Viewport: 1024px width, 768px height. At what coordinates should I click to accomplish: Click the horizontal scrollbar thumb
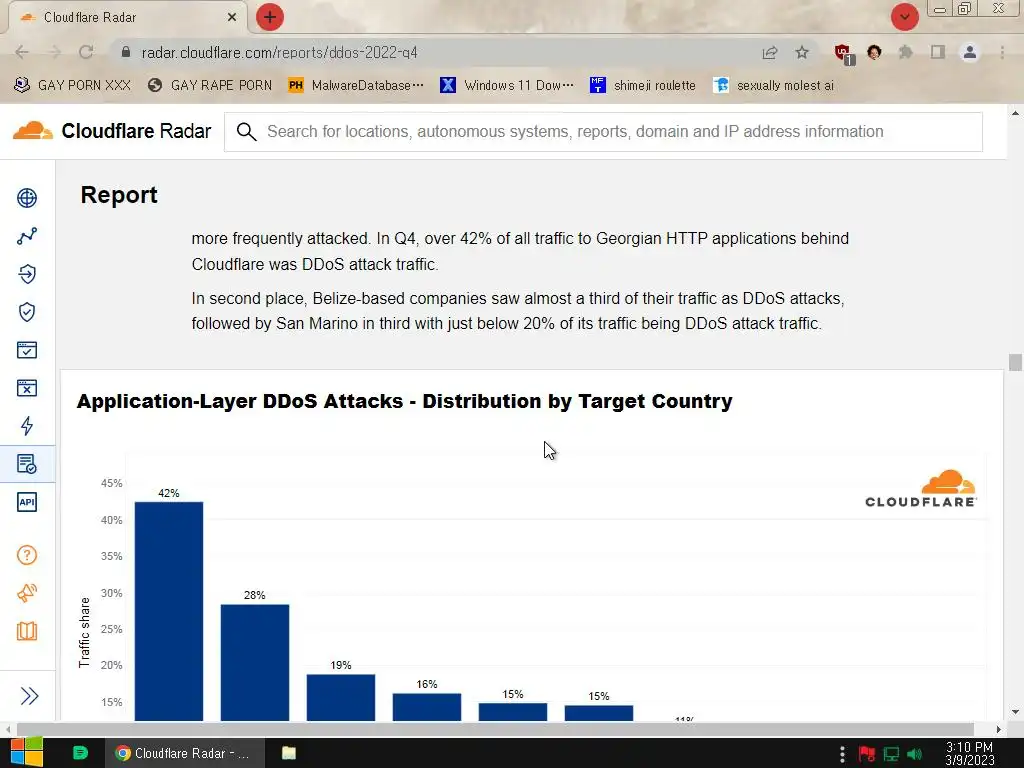(495, 729)
